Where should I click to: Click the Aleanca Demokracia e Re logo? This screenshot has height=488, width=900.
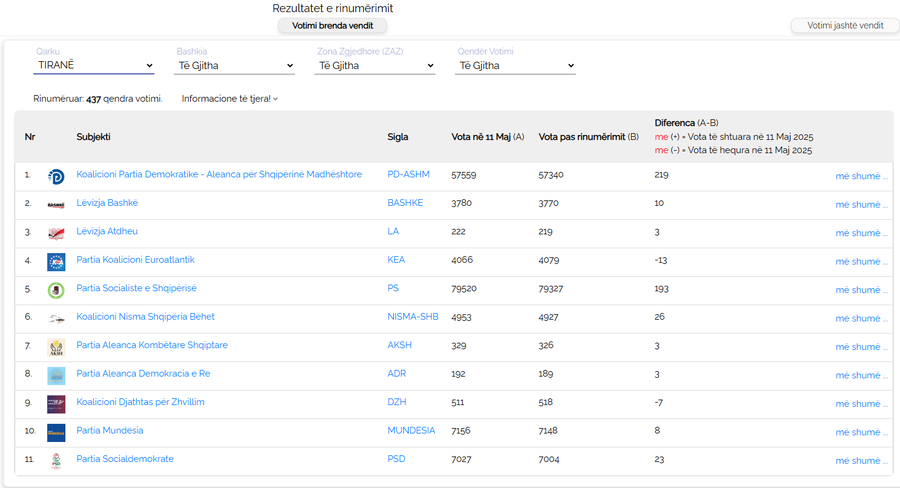(56, 375)
